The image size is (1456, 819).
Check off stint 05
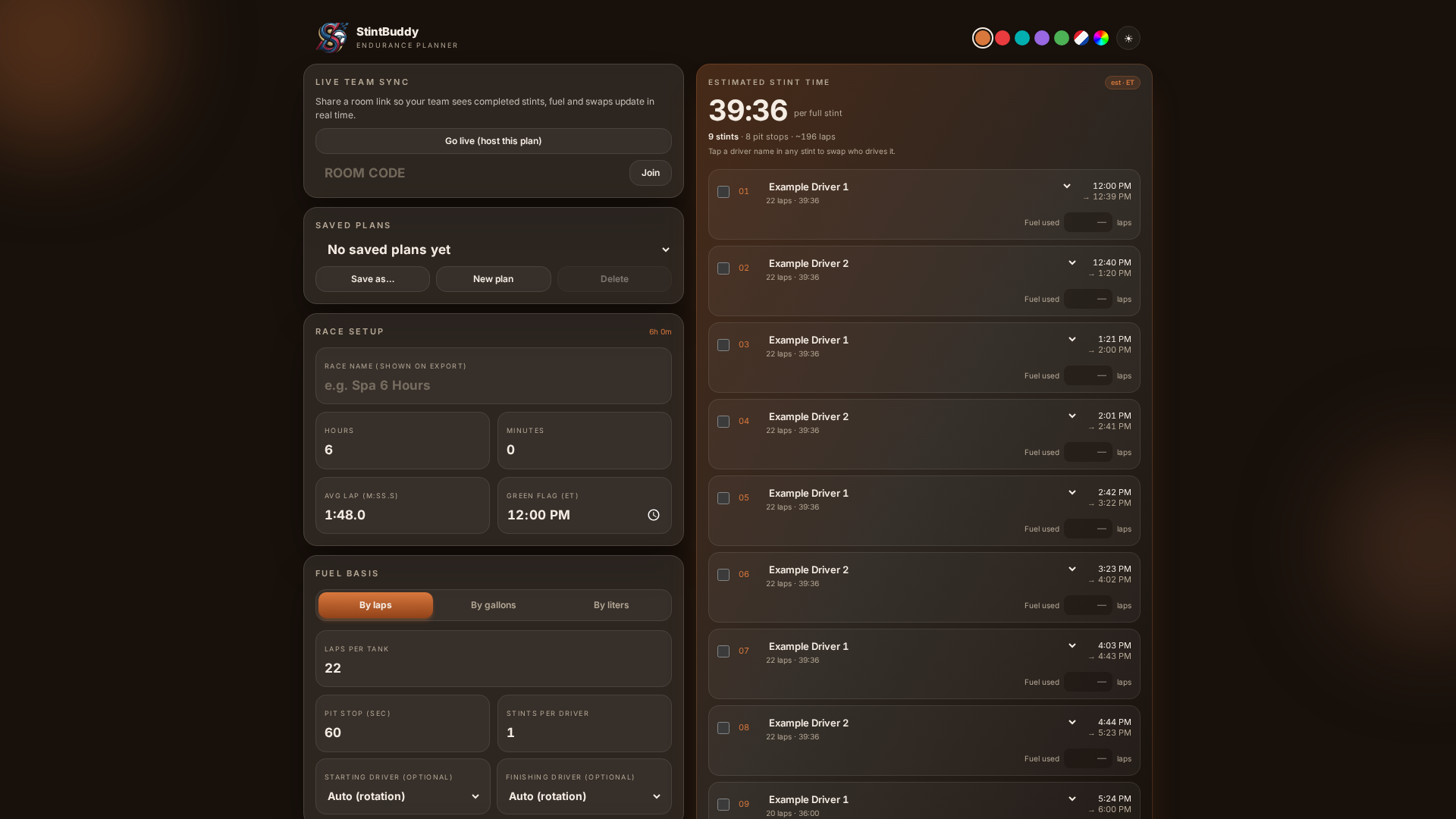[x=723, y=498]
